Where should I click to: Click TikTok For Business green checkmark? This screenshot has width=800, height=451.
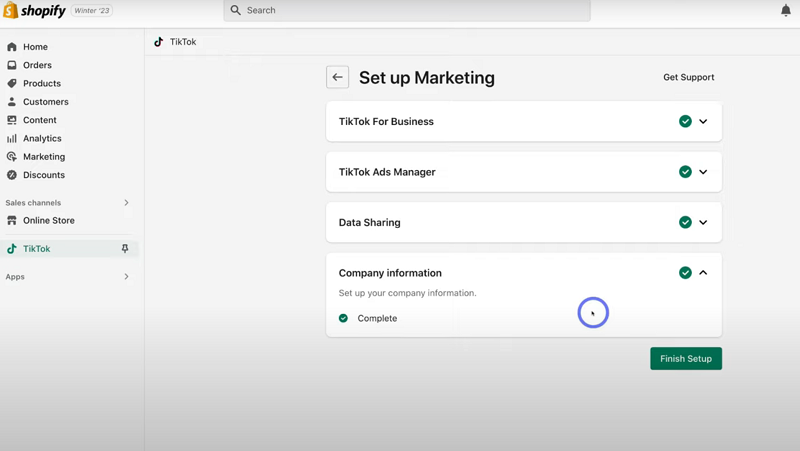[685, 121]
